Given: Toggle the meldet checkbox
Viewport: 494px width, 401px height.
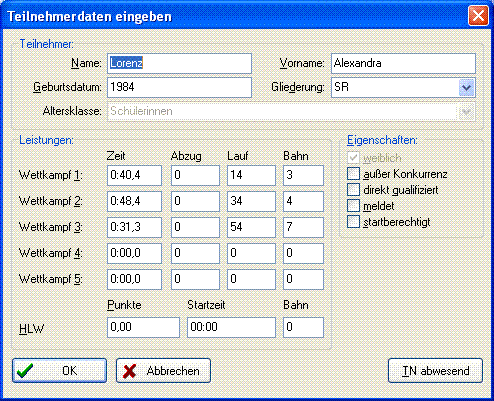Looking at the screenshot, I should pyautogui.click(x=353, y=206).
